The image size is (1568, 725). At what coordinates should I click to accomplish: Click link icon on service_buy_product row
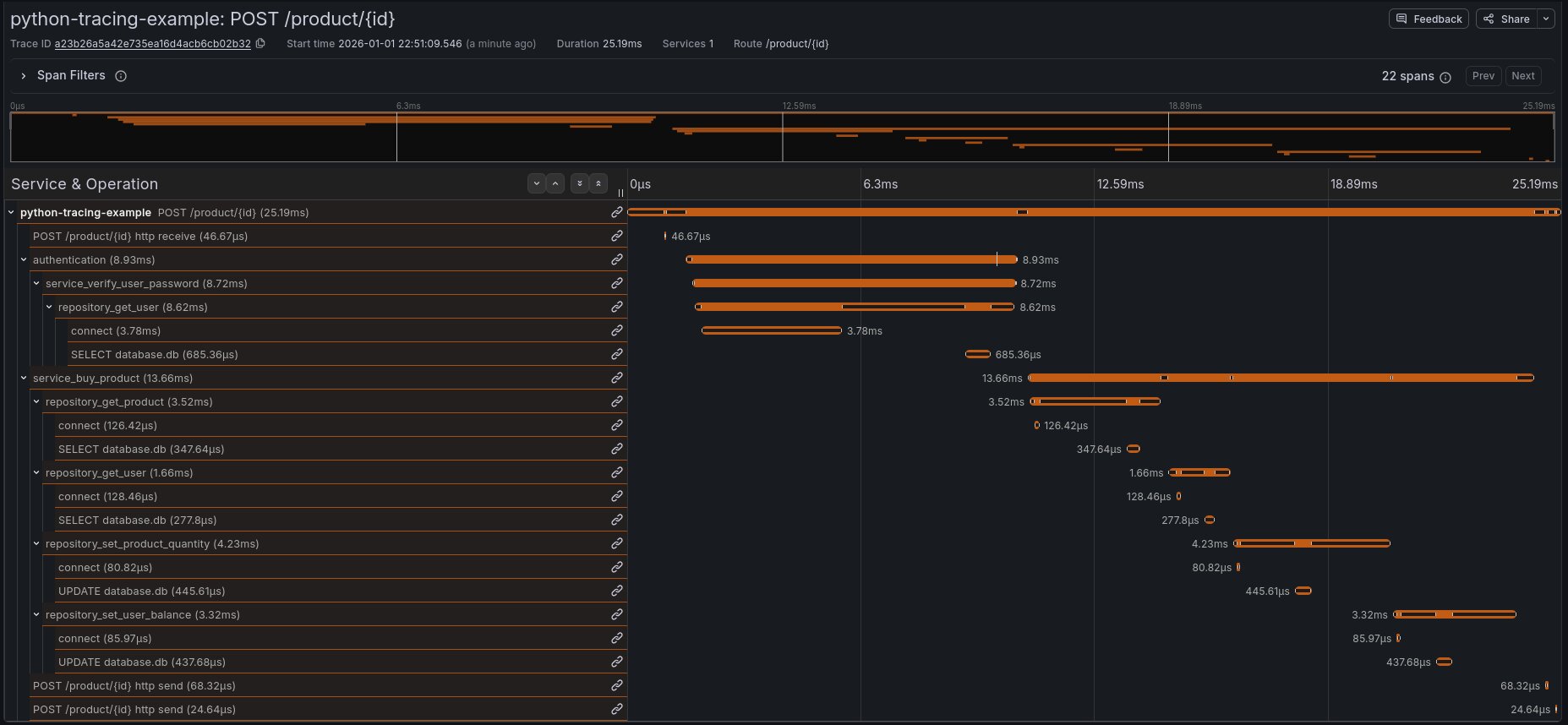coord(617,378)
